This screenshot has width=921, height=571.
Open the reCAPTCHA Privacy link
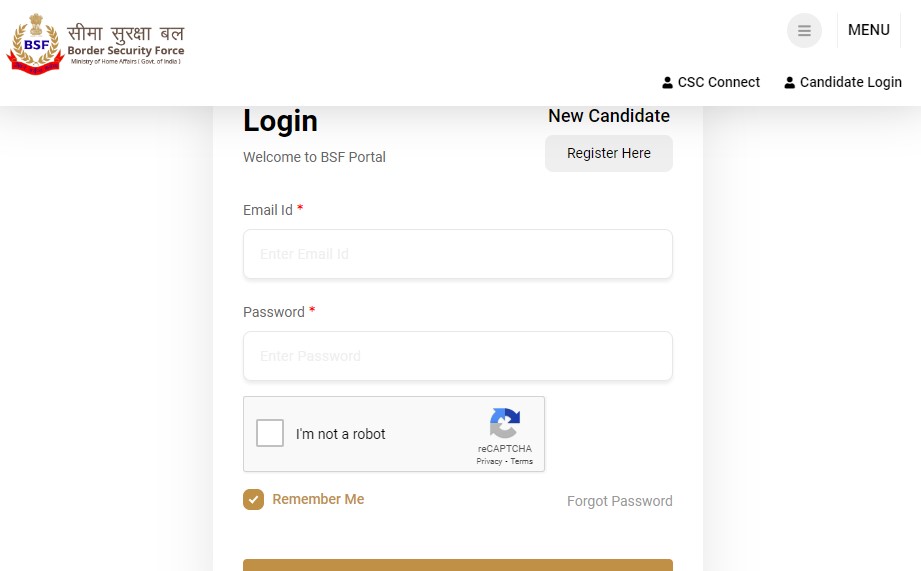pos(489,461)
